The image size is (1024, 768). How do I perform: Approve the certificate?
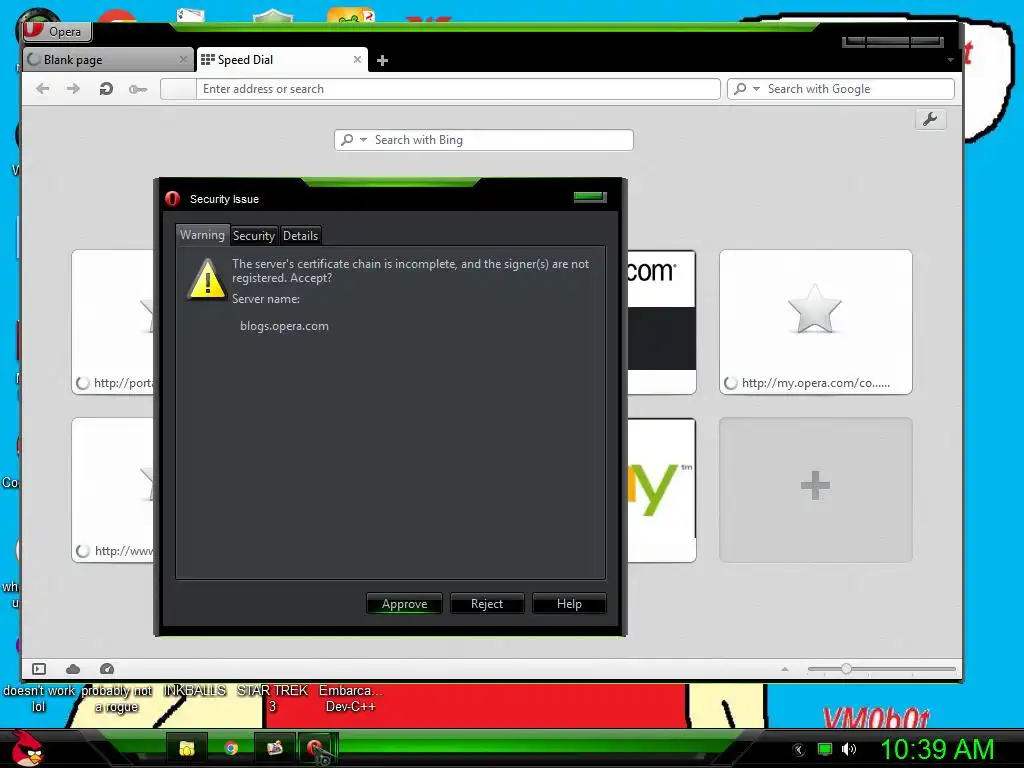[x=404, y=604]
